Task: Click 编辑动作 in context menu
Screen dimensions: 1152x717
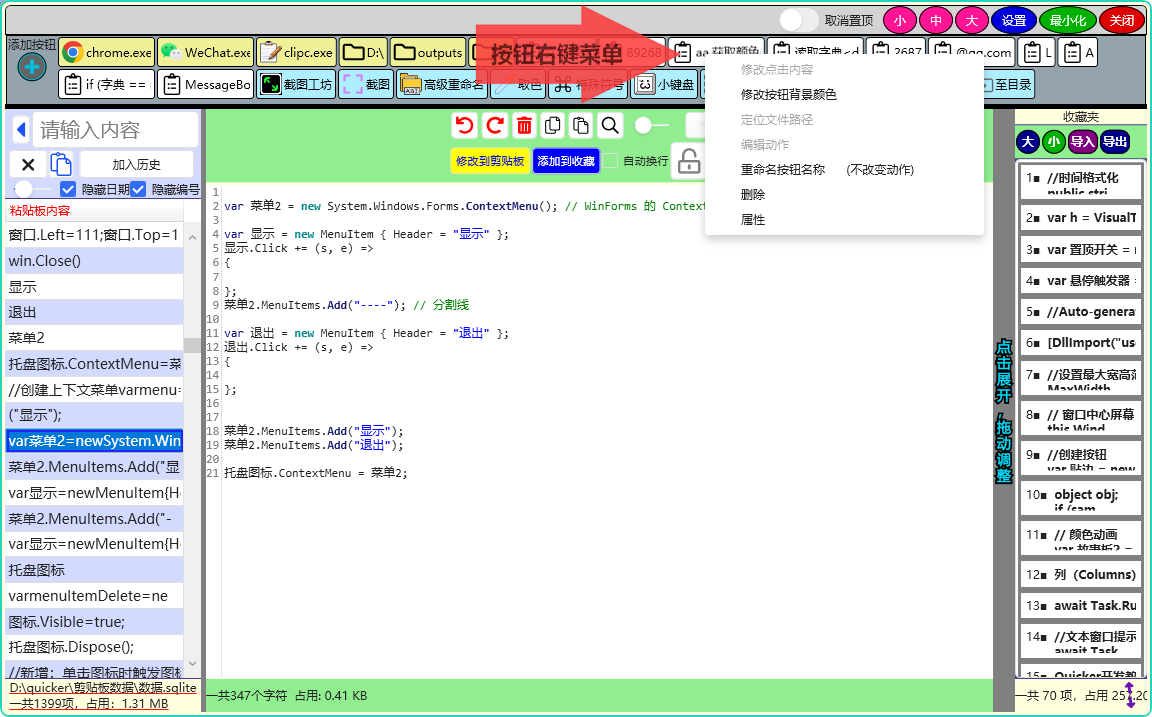Action: click(764, 145)
